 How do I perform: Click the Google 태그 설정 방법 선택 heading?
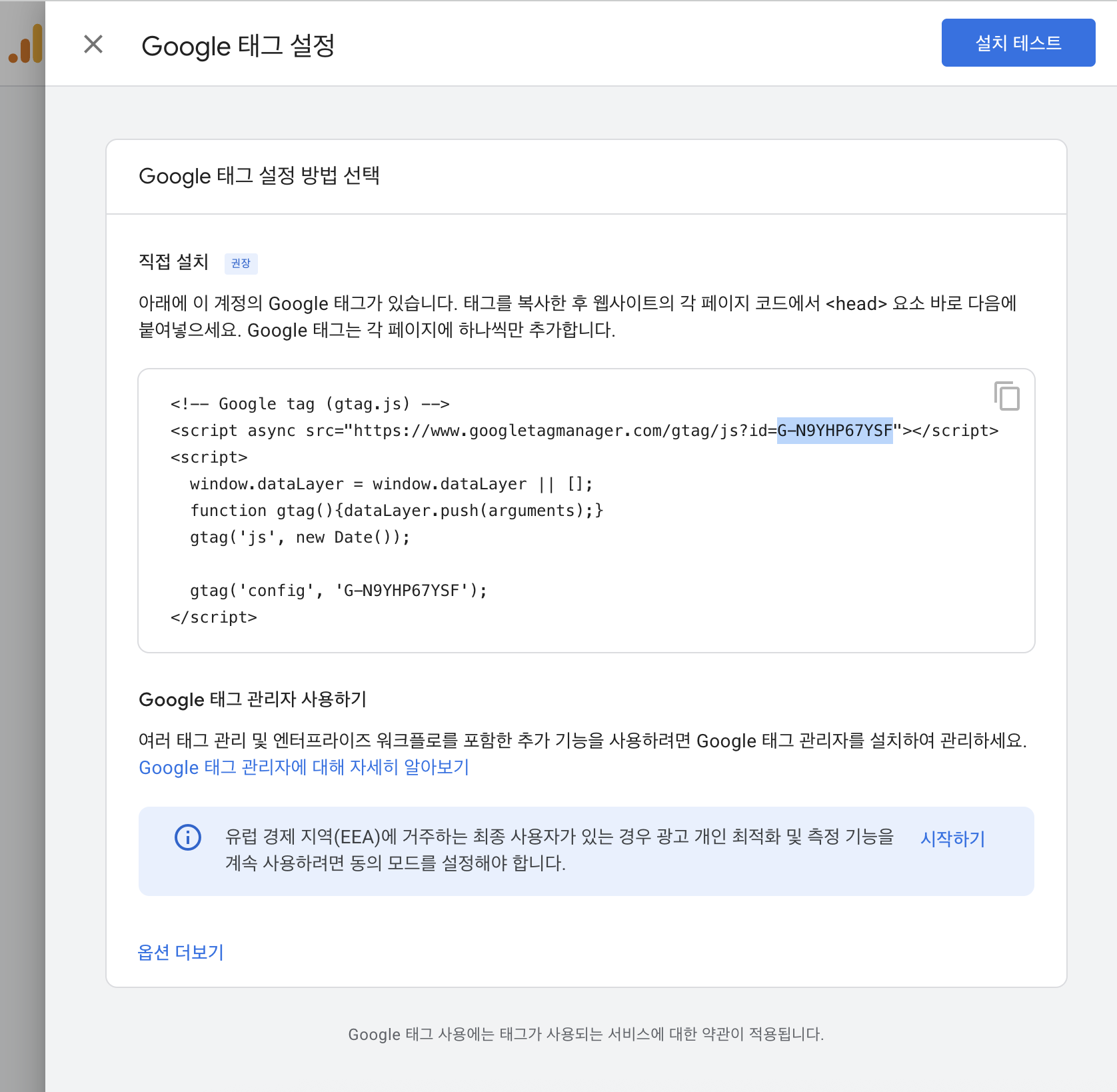coord(259,176)
